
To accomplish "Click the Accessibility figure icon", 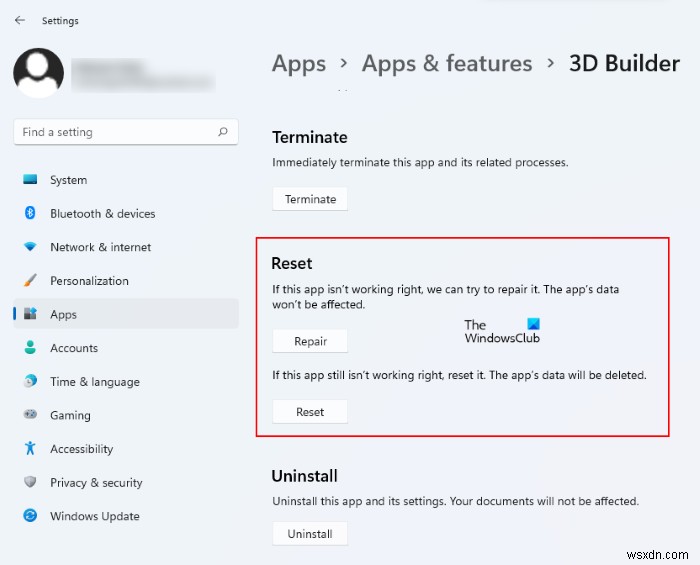I will click(x=30, y=449).
